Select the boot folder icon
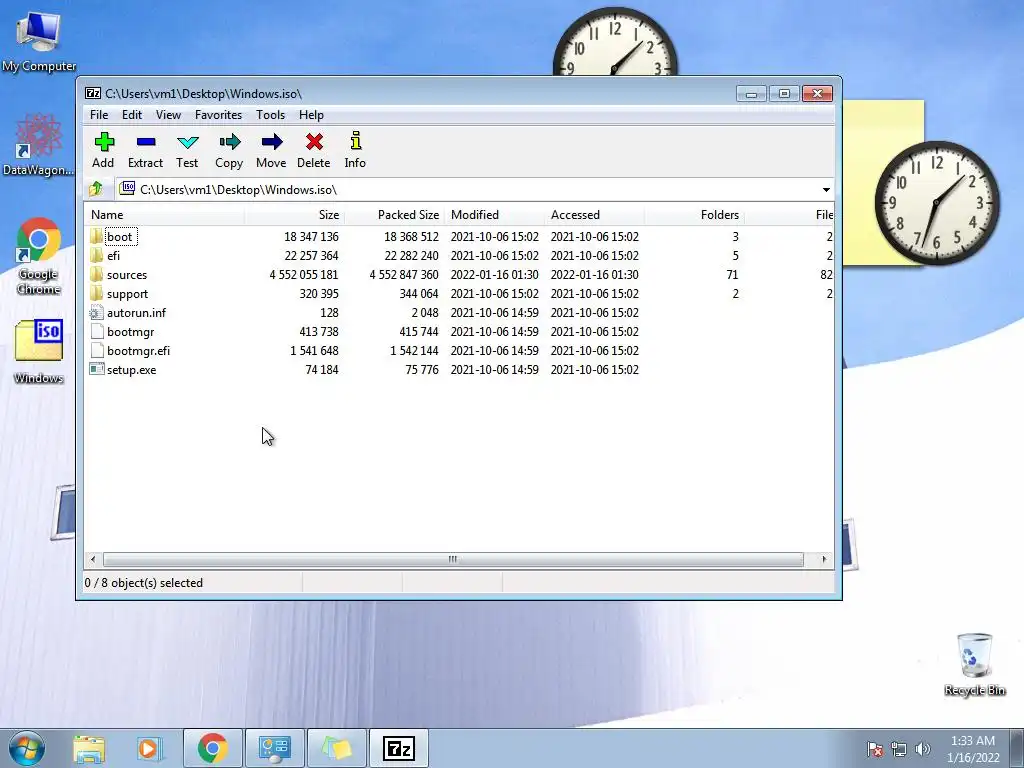The width and height of the screenshot is (1024, 768). point(97,236)
